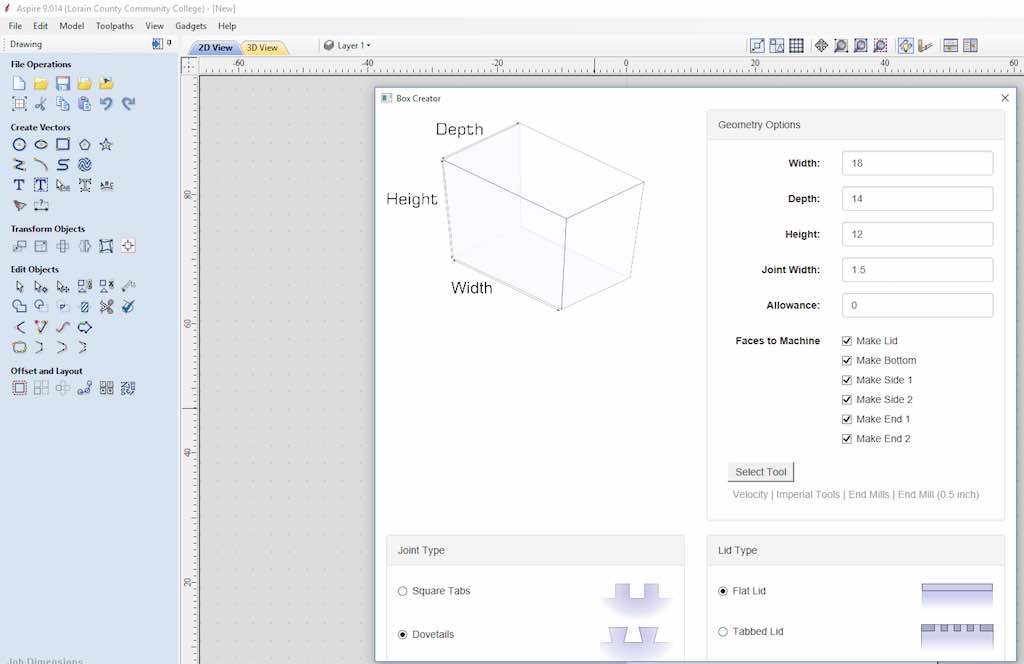Click the Undo arrow icon
1024x664 pixels.
[106, 103]
